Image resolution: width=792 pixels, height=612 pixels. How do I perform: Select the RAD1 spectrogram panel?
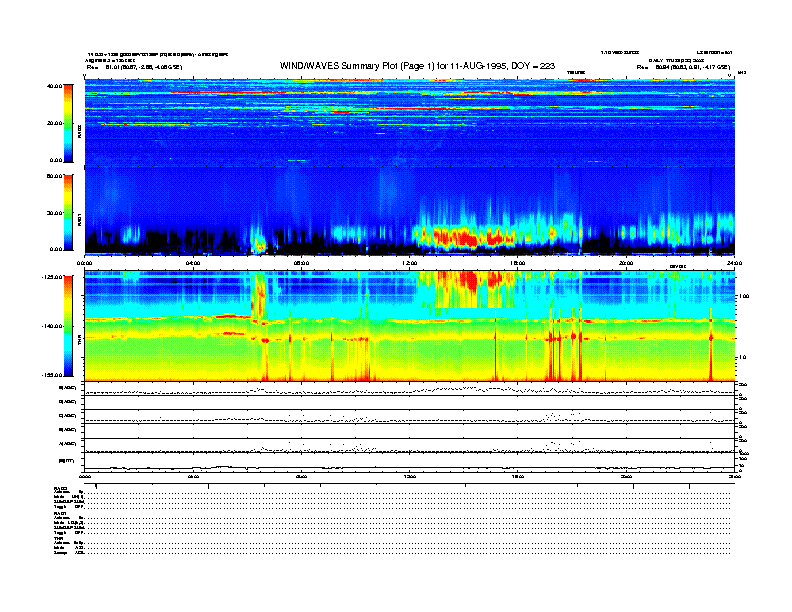tap(410, 211)
